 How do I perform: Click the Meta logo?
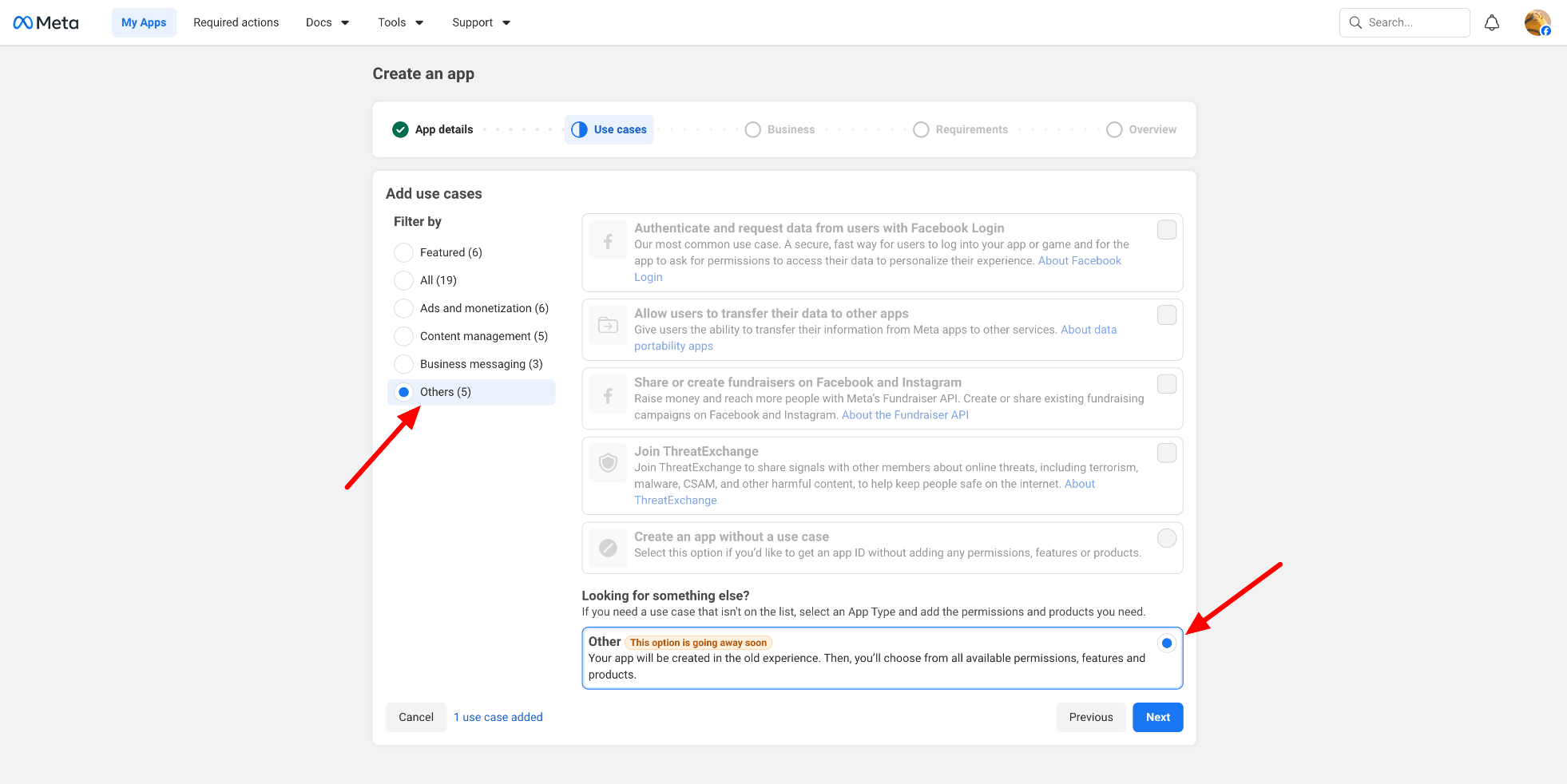pyautogui.click(x=46, y=22)
